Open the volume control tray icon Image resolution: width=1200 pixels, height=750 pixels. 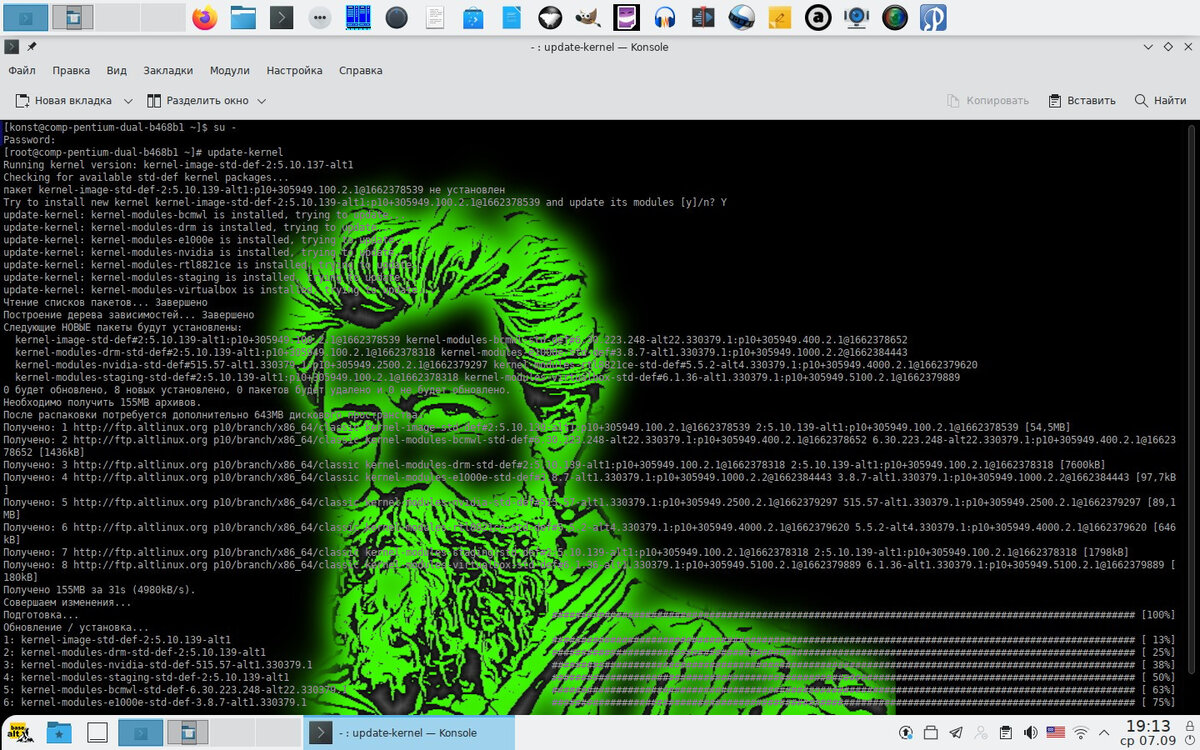(x=1032, y=733)
